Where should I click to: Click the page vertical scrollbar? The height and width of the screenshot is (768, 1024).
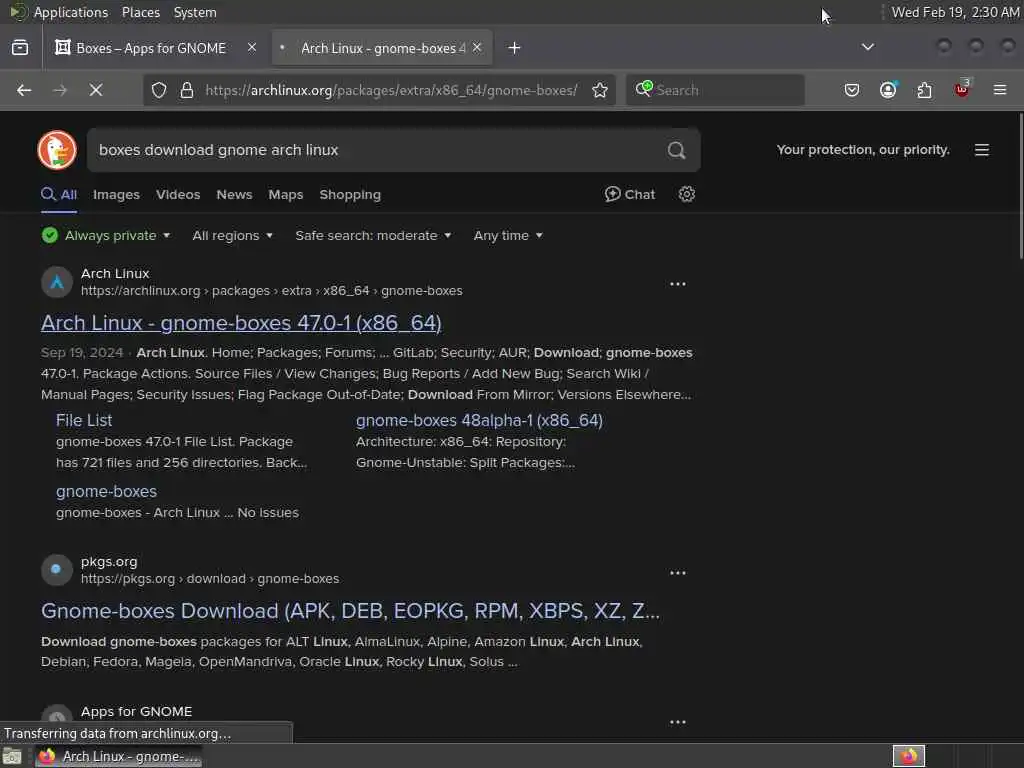click(x=1020, y=187)
